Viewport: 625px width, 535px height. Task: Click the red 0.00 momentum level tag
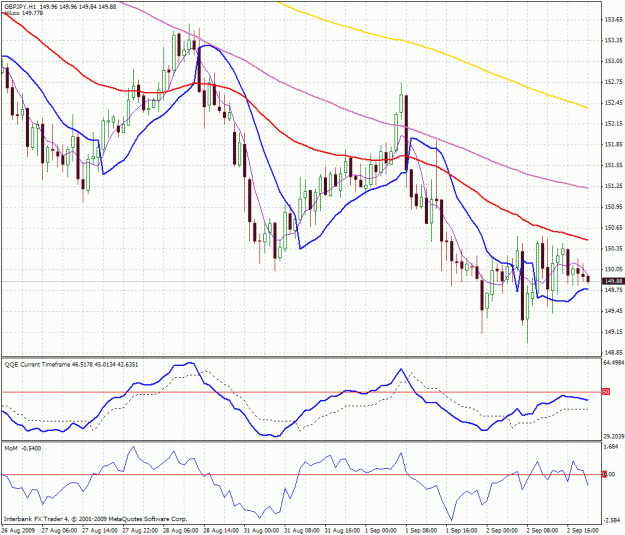(x=609, y=474)
